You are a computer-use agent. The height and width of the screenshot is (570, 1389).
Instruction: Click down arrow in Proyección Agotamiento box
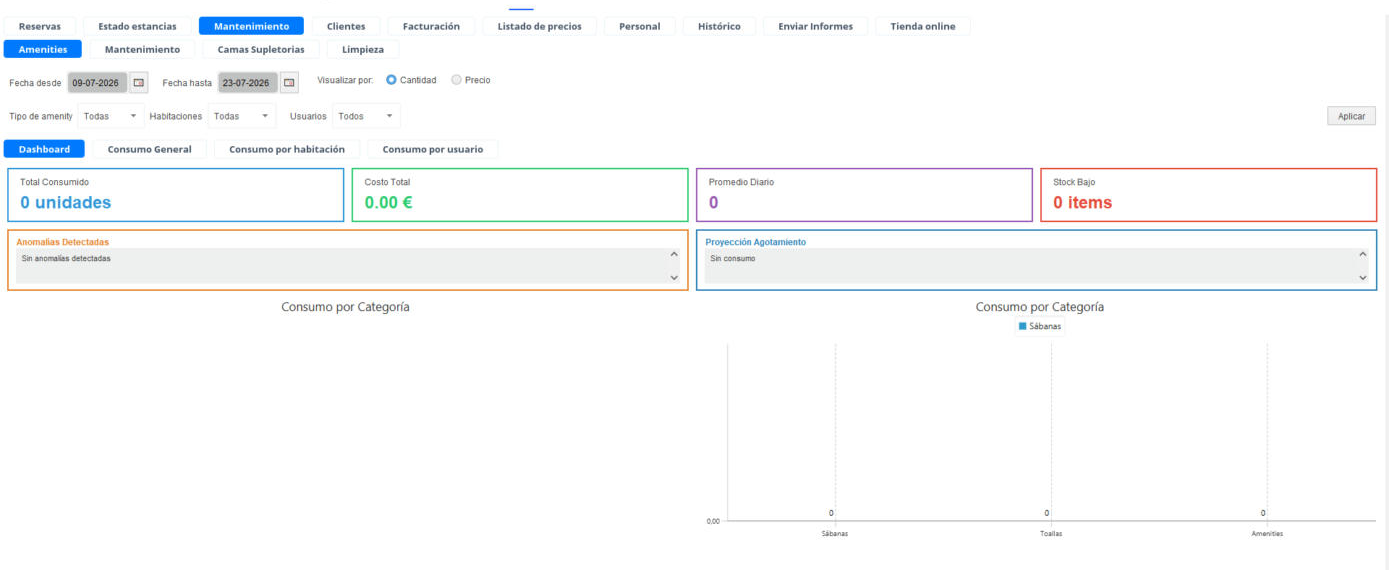coord(1362,277)
